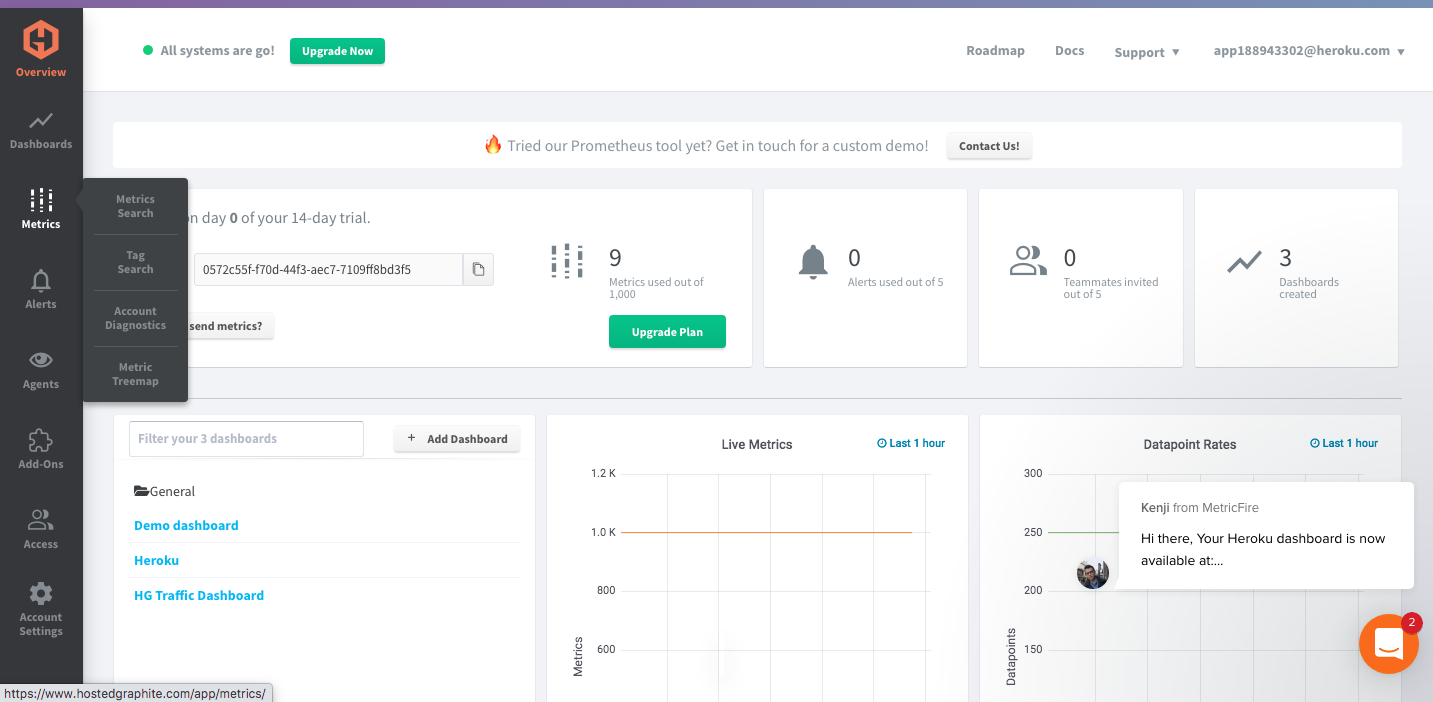Click the API key text field
This screenshot has height=702, width=1433.
(328, 269)
